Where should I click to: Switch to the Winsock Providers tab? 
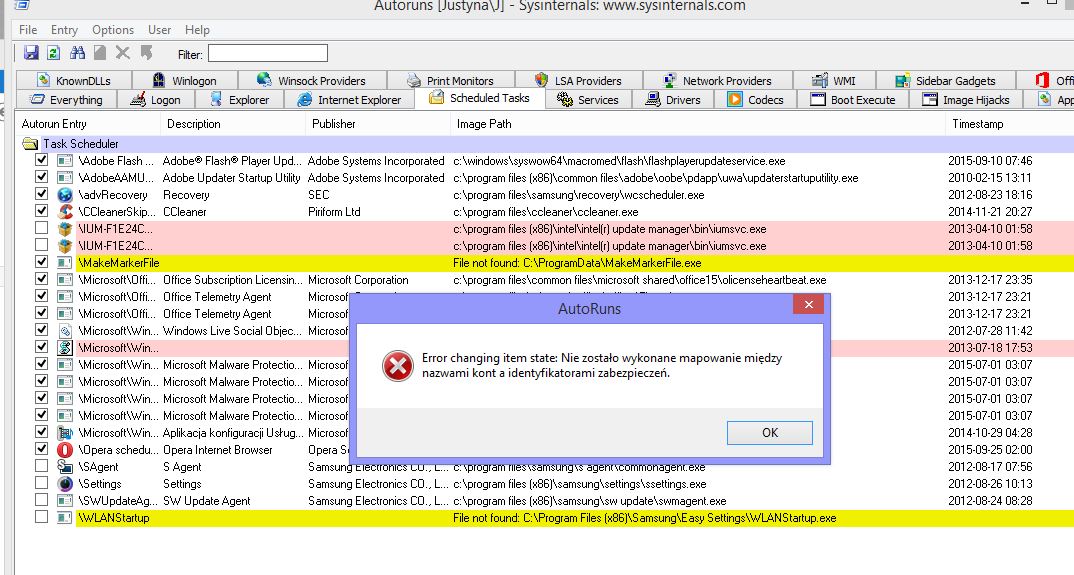tap(312, 80)
